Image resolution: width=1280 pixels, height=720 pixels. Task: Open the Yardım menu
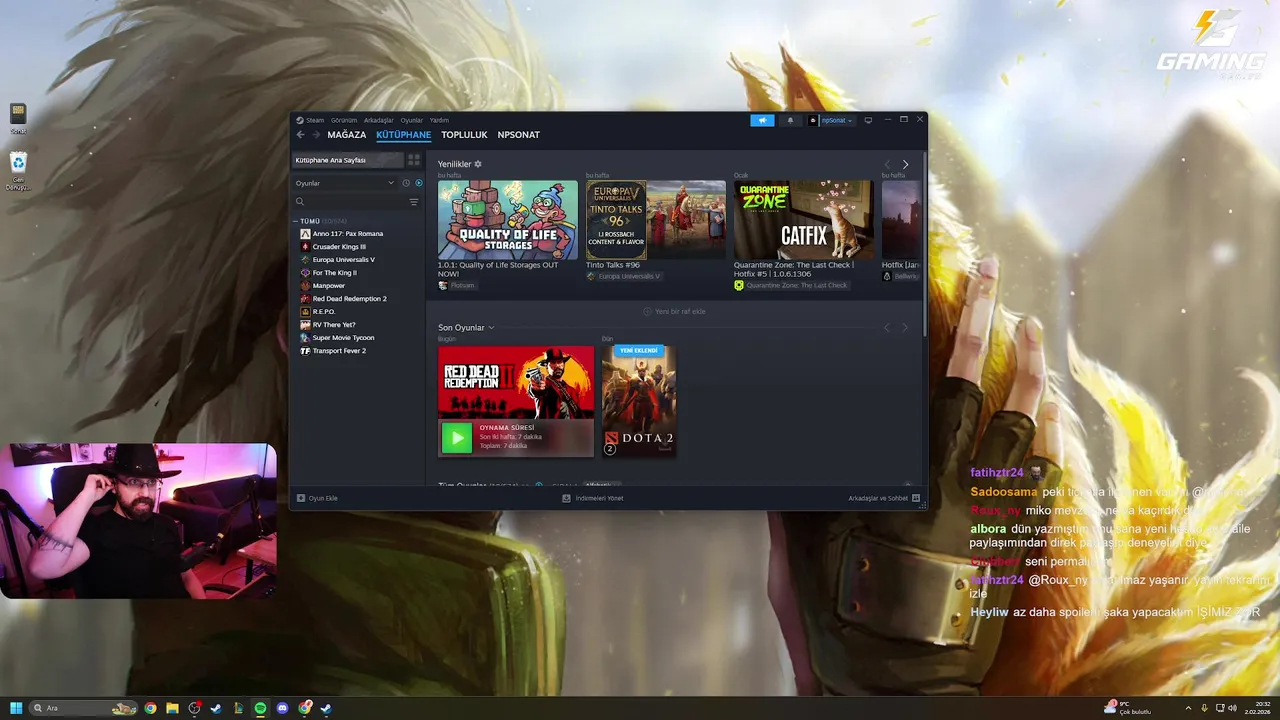point(439,120)
